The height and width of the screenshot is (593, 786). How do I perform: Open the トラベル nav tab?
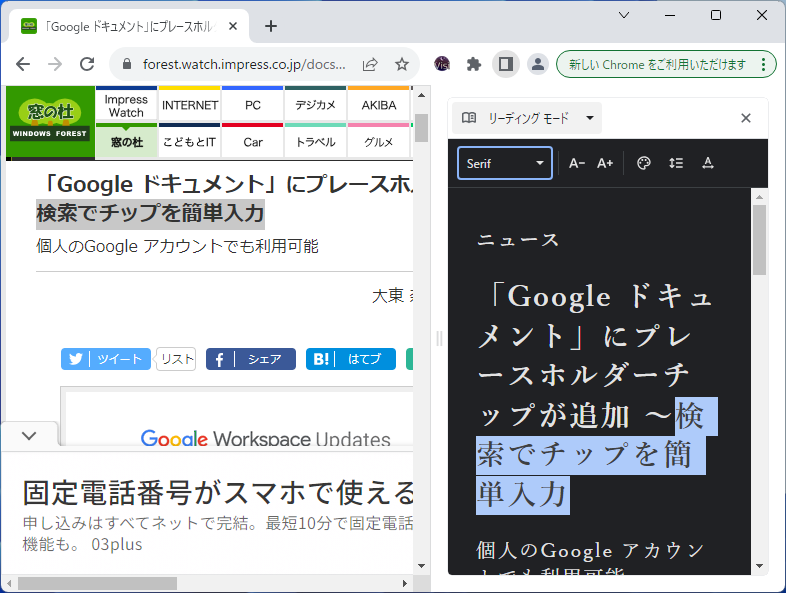point(315,141)
